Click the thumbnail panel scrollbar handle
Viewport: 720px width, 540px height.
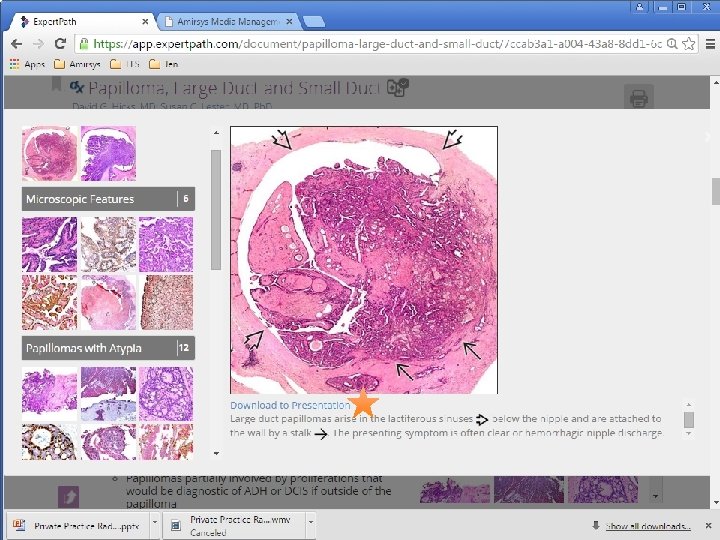pyautogui.click(x=215, y=209)
